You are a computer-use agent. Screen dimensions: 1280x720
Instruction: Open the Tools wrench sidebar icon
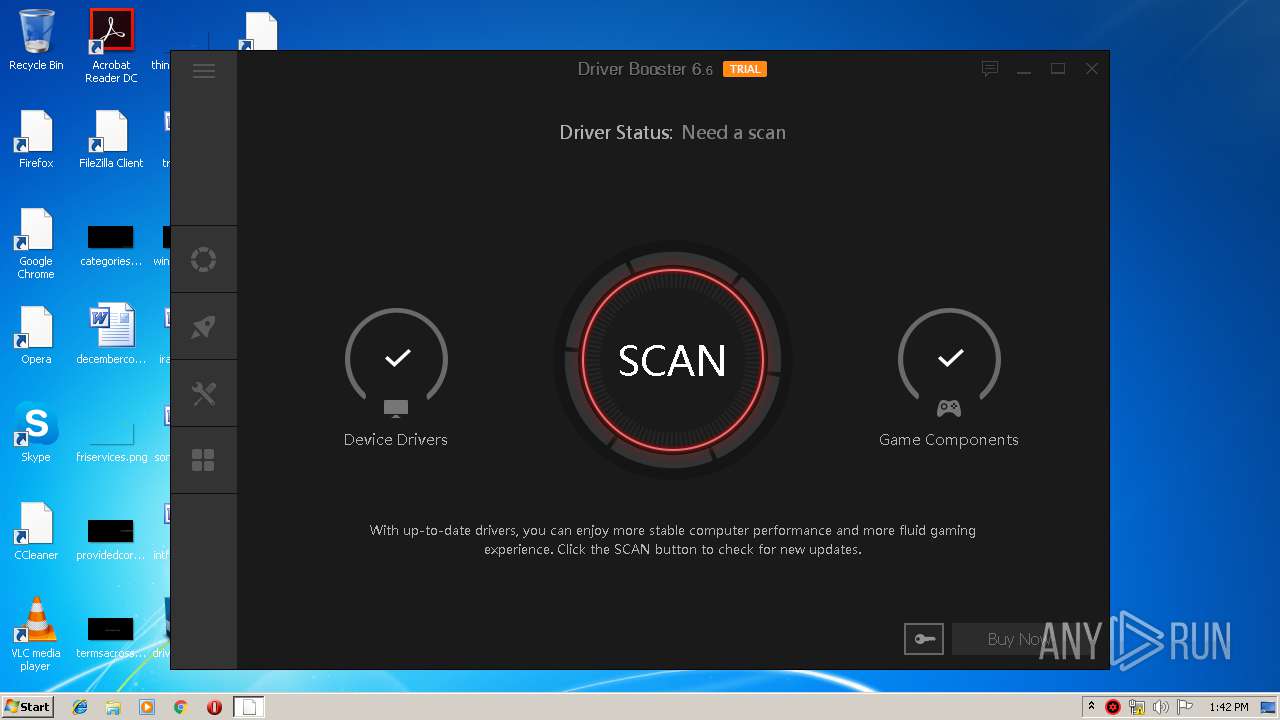(203, 394)
